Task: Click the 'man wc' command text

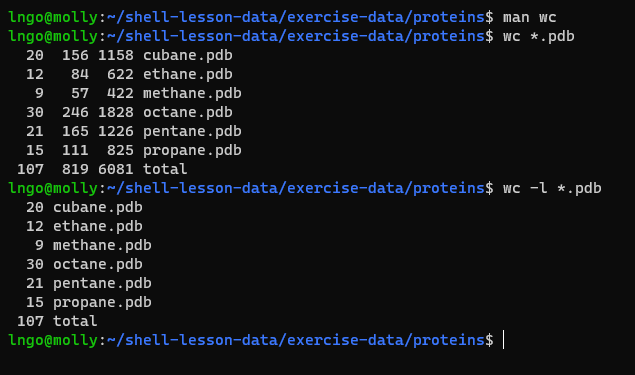Action: point(529,17)
